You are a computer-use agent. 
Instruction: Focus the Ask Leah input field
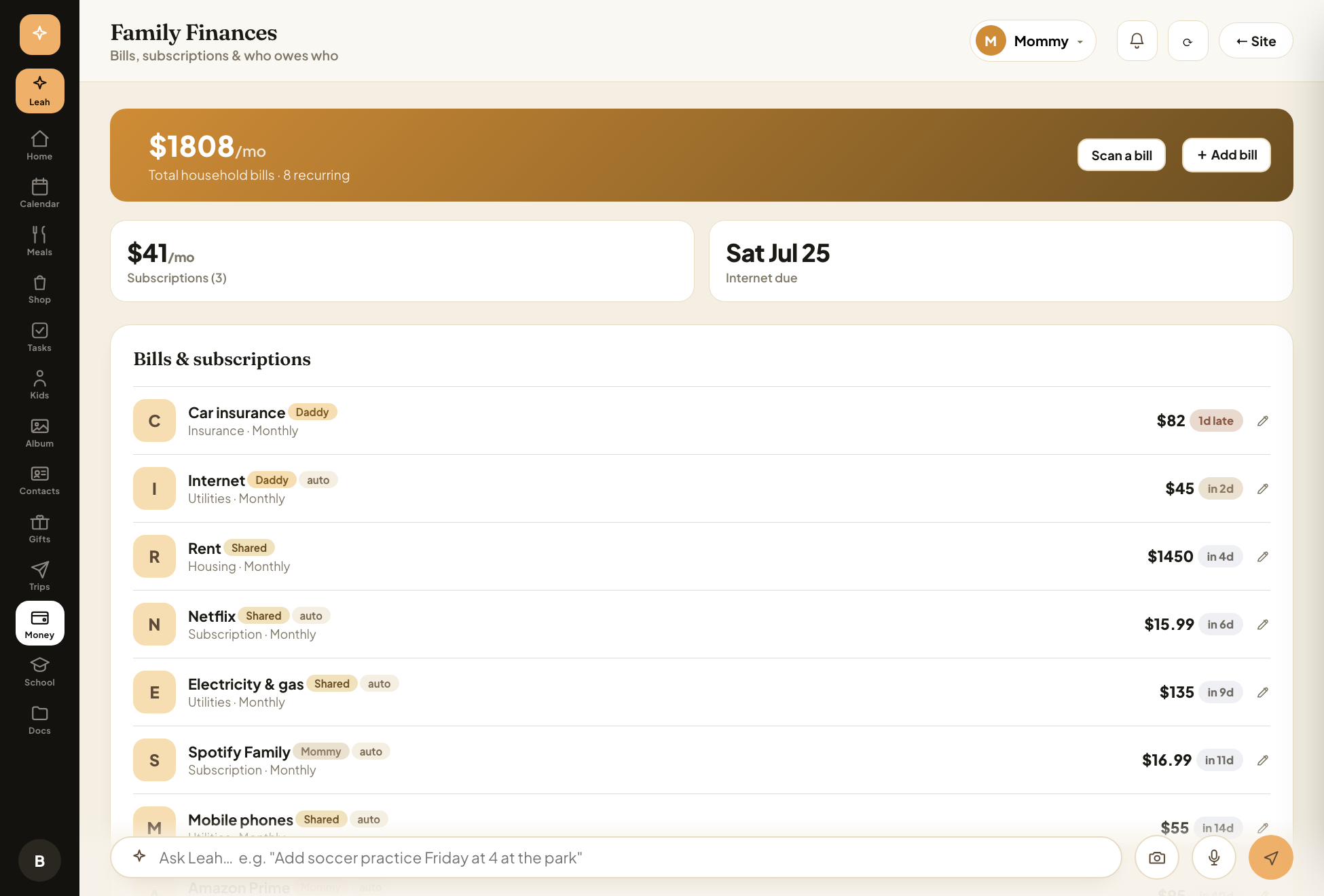coord(616,858)
